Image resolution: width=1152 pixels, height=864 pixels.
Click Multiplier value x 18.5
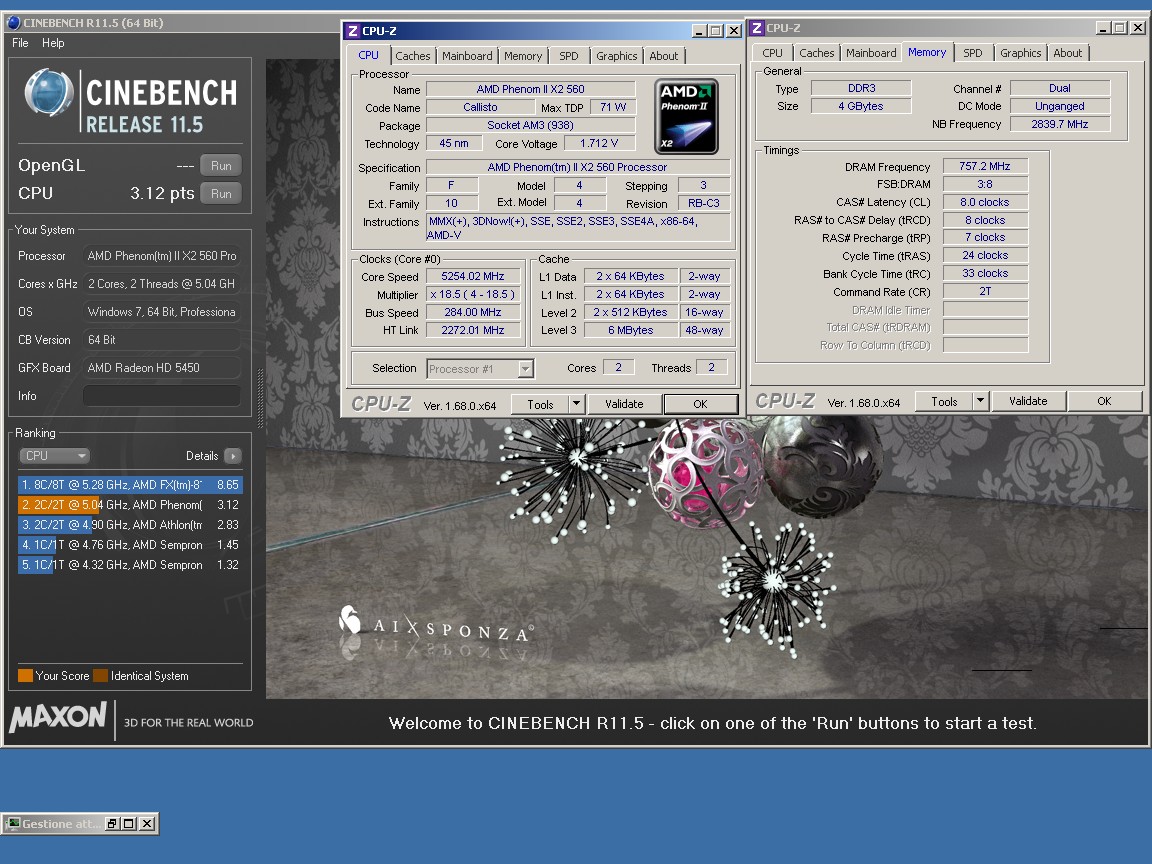coord(472,294)
